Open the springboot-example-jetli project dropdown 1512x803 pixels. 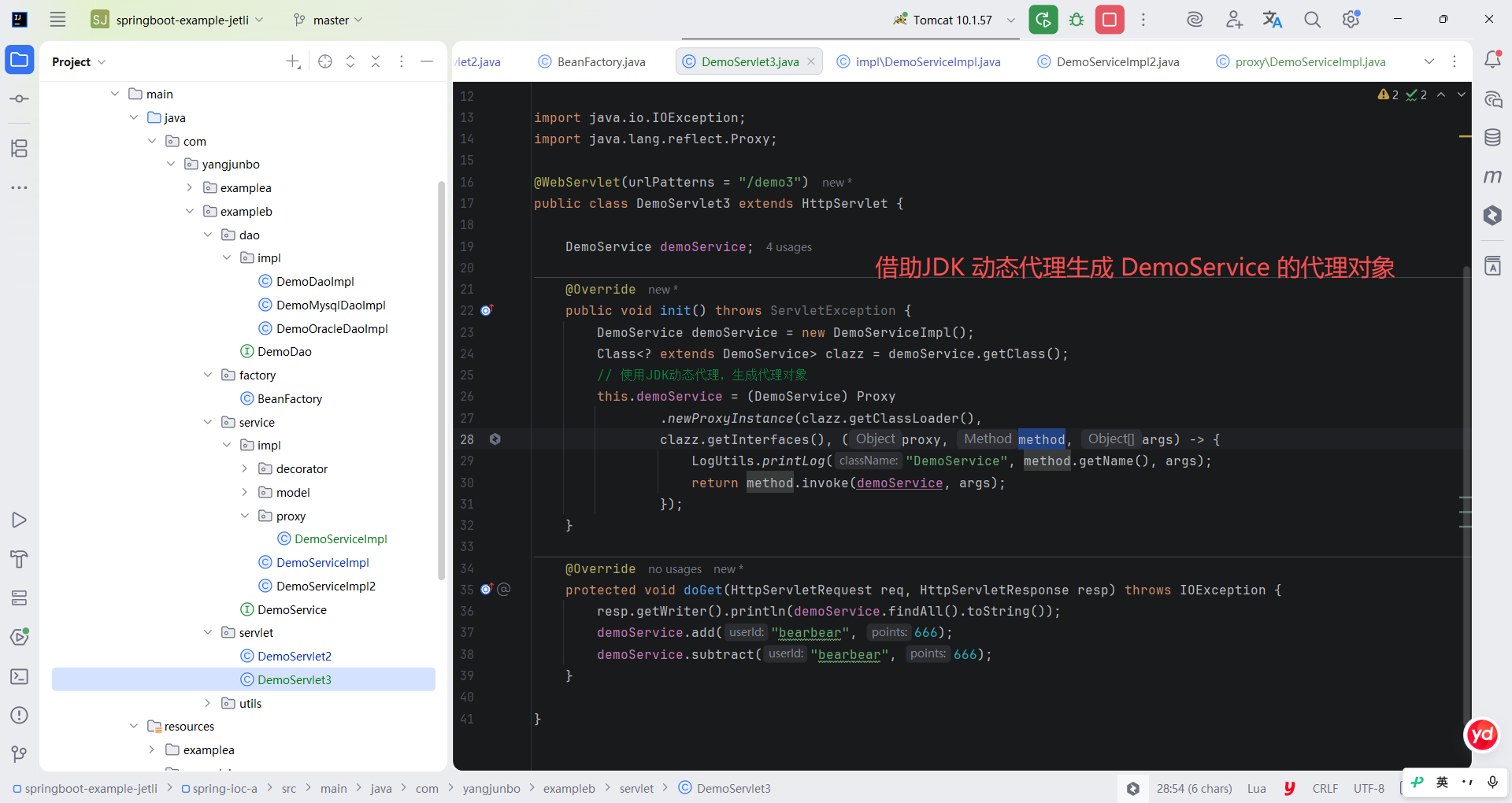[x=177, y=20]
